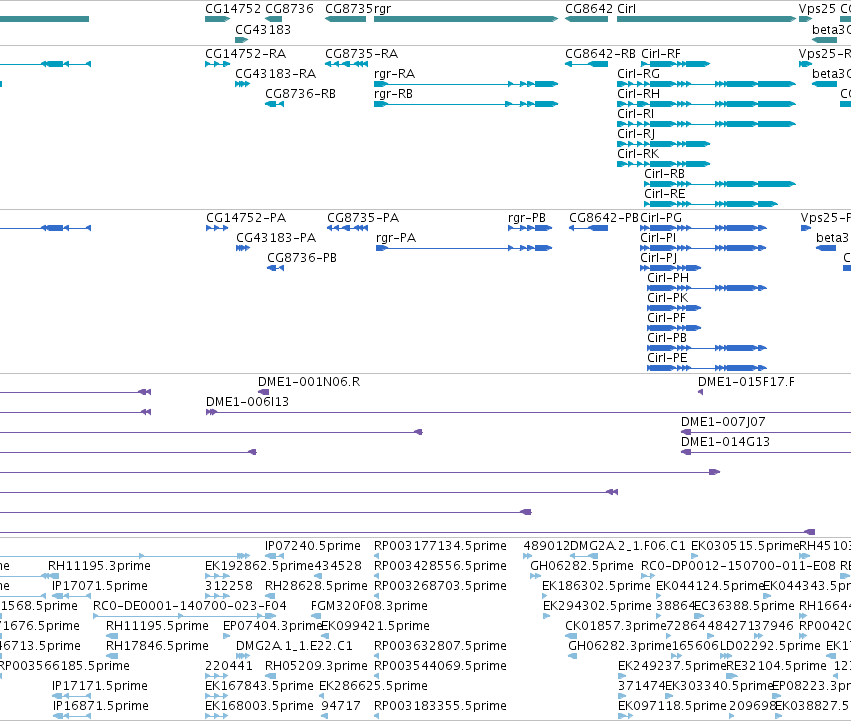Select the EK286625.5prime EST label
851x721 pixels.
(x=373, y=686)
